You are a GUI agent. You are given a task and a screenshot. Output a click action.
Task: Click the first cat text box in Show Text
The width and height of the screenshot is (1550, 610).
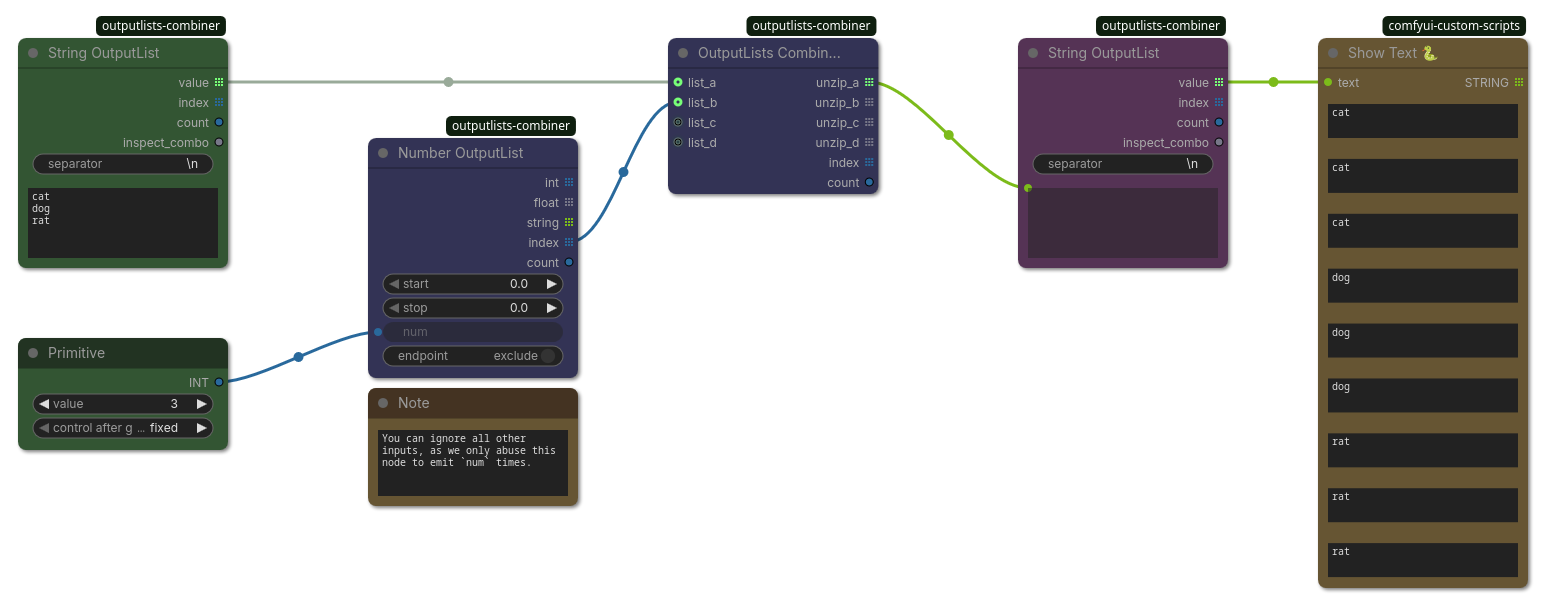1423,121
